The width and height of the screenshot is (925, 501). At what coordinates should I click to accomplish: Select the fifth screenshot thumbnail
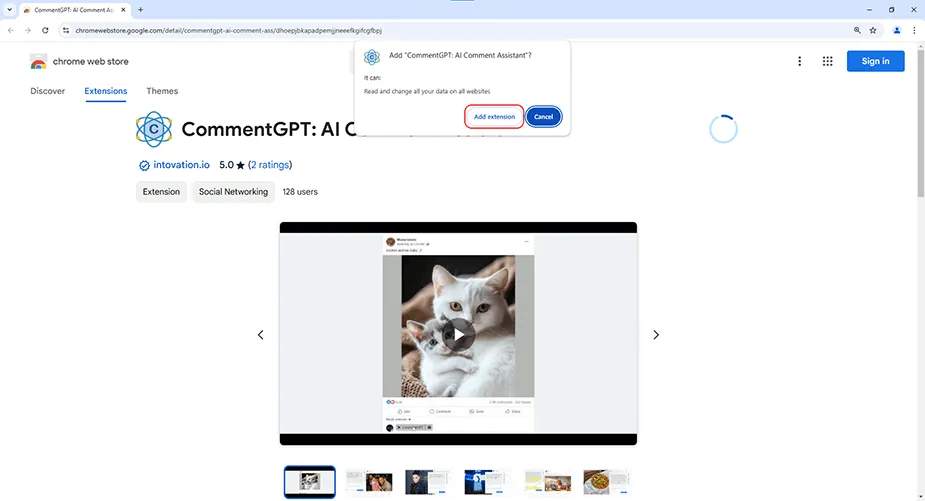pos(547,482)
